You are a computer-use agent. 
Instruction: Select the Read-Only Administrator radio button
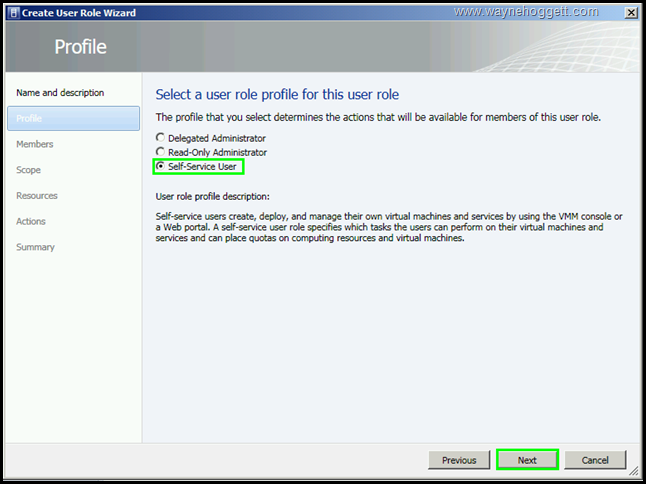[160, 152]
